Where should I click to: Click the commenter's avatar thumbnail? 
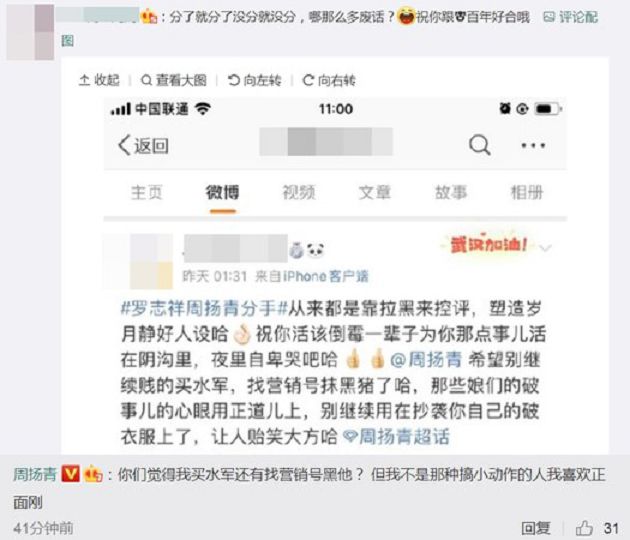pos(30,32)
